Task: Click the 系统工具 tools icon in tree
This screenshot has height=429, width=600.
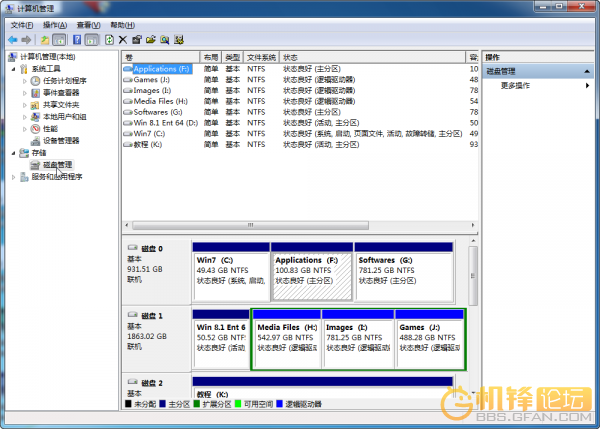Action: click(x=24, y=69)
